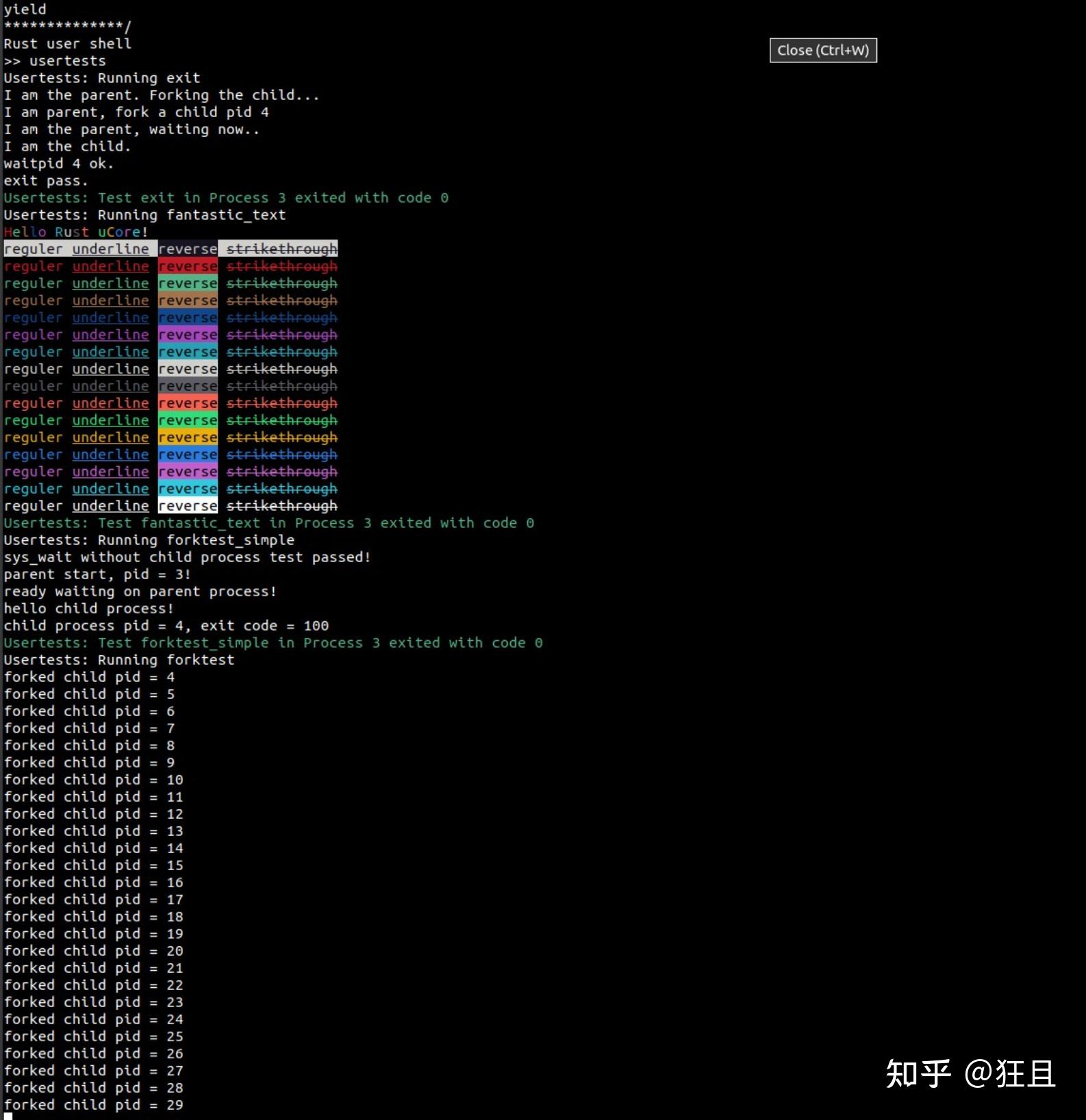Click the '>> usertests' command line
This screenshot has width=1086, height=1120.
55,61
